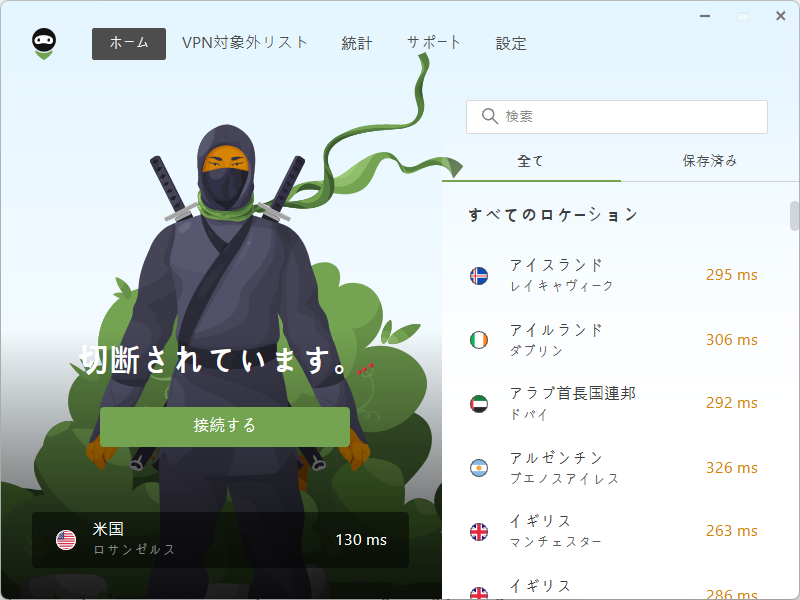Open the サポート tab
The image size is (800, 600).
(433, 43)
